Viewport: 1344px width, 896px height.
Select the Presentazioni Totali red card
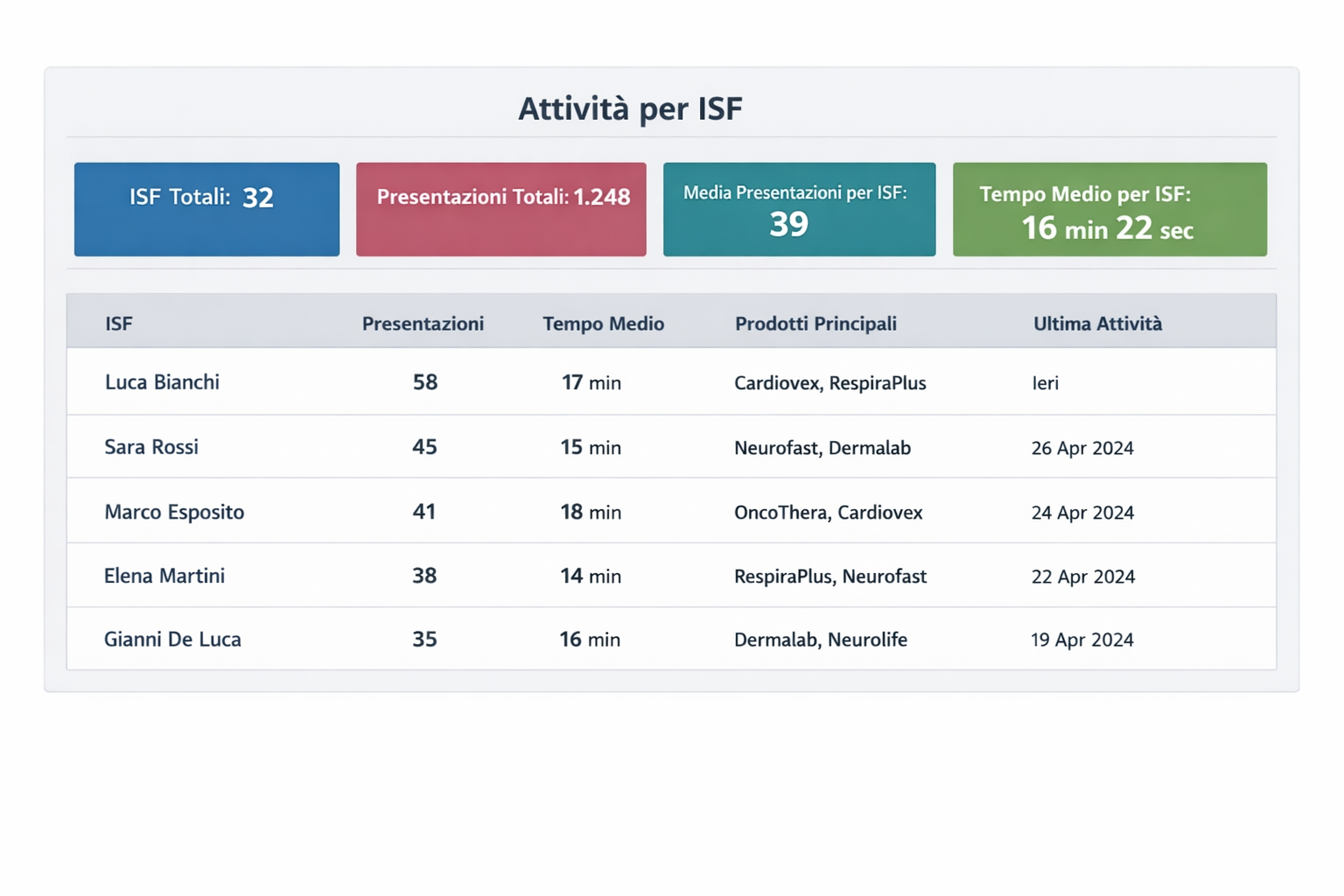click(501, 208)
